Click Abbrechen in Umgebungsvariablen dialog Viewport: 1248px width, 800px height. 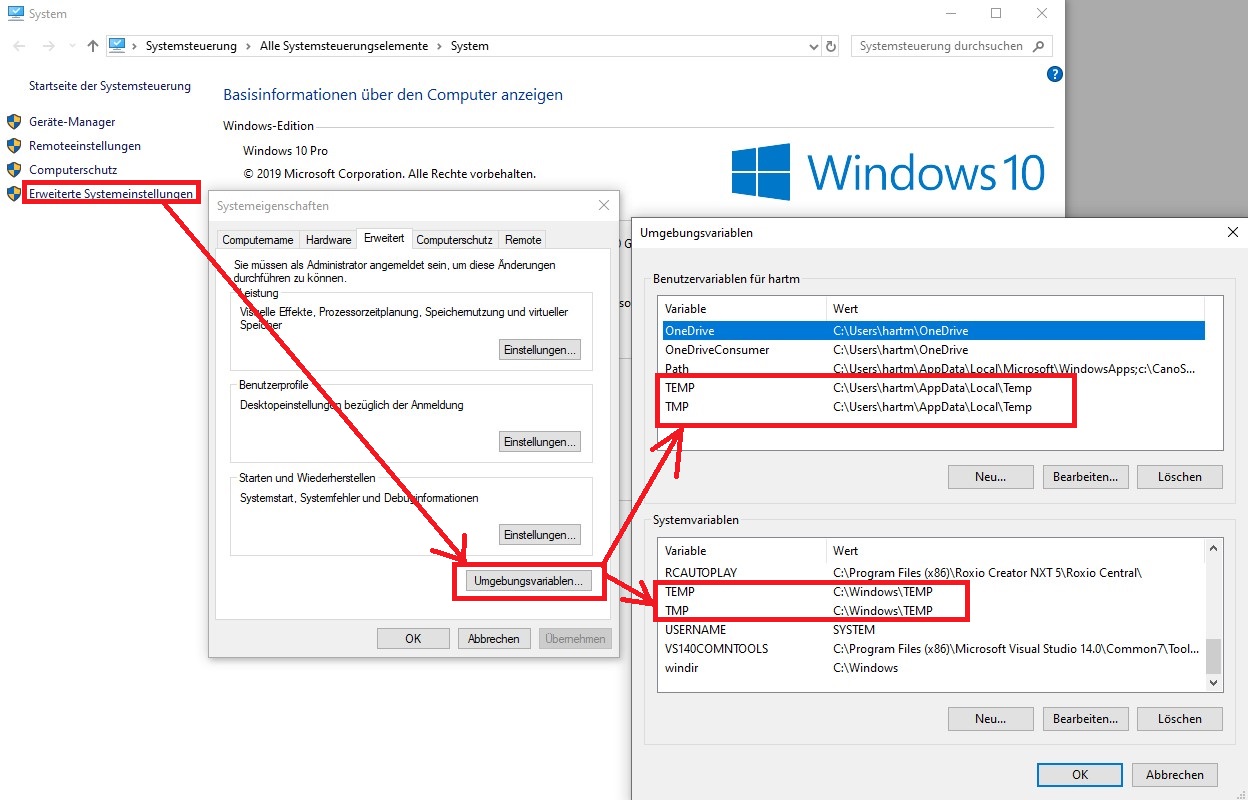(1175, 775)
